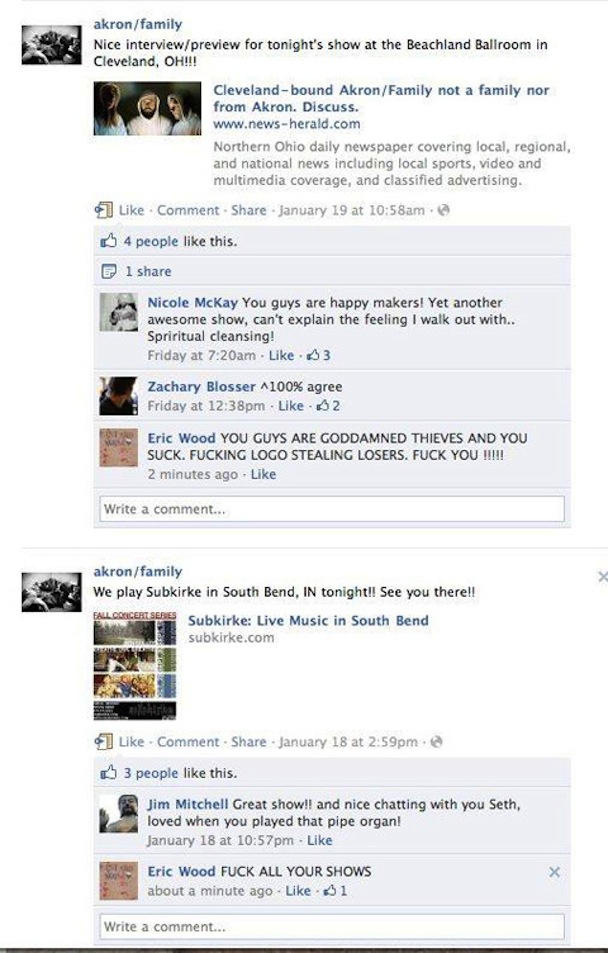Share the January 19 interview post
The width and height of the screenshot is (608, 953).
(x=249, y=210)
